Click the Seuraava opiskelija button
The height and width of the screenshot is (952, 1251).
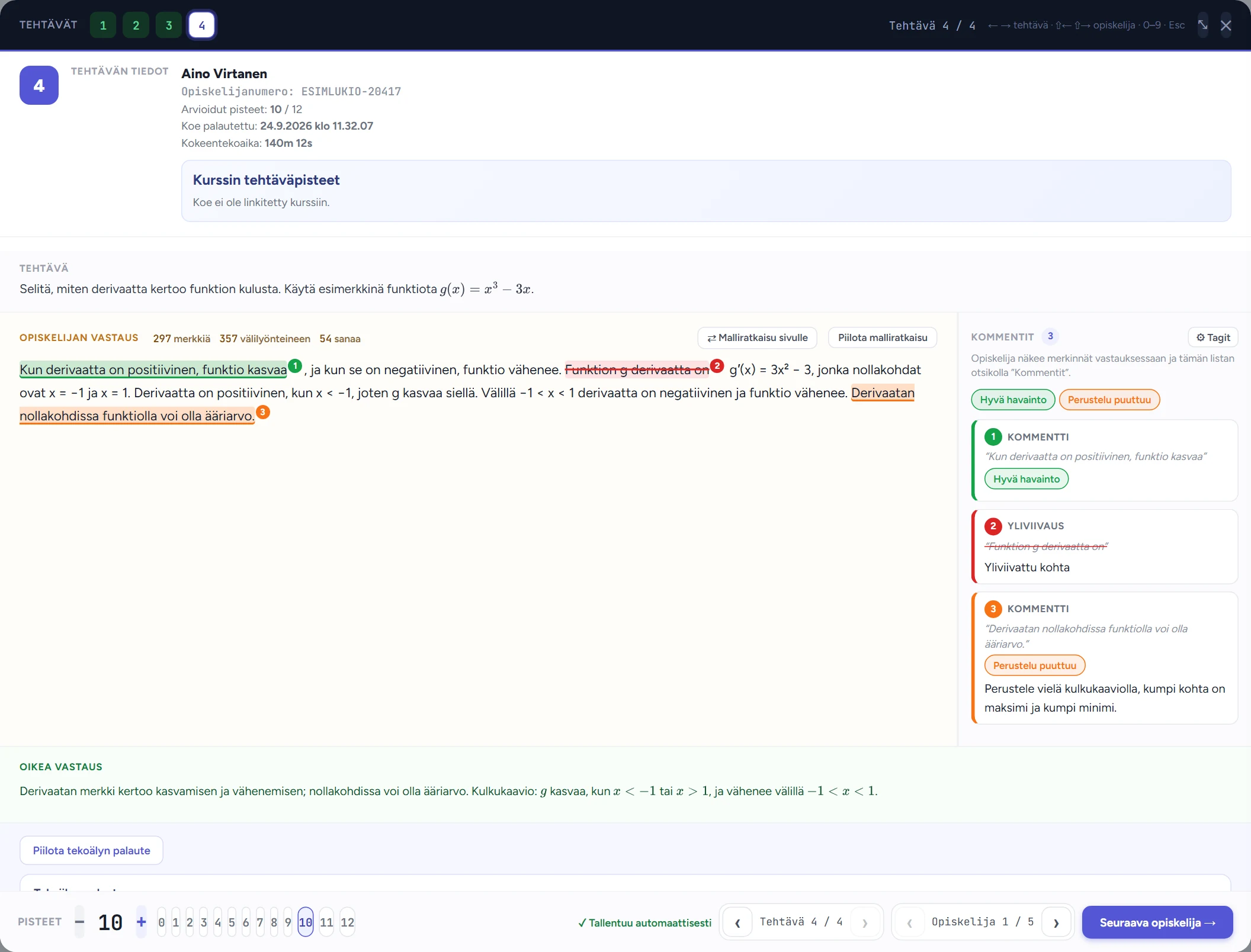pyautogui.click(x=1157, y=922)
